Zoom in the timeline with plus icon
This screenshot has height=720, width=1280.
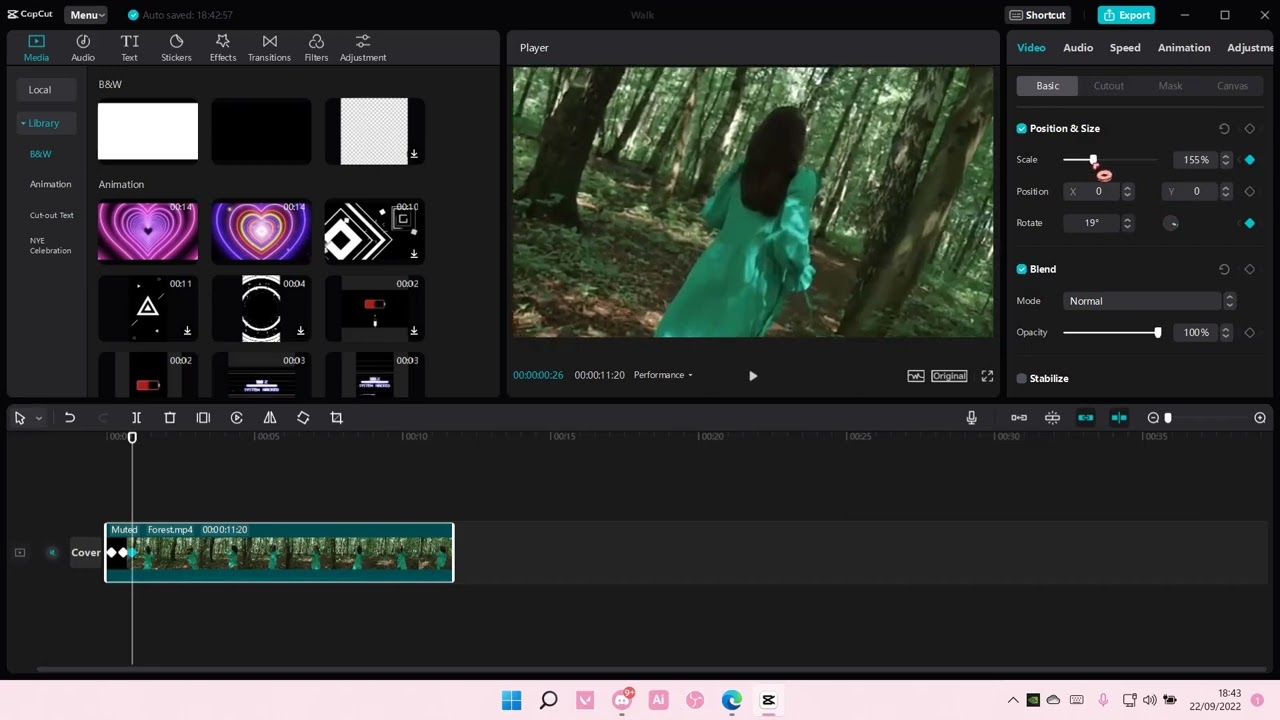coord(1260,418)
